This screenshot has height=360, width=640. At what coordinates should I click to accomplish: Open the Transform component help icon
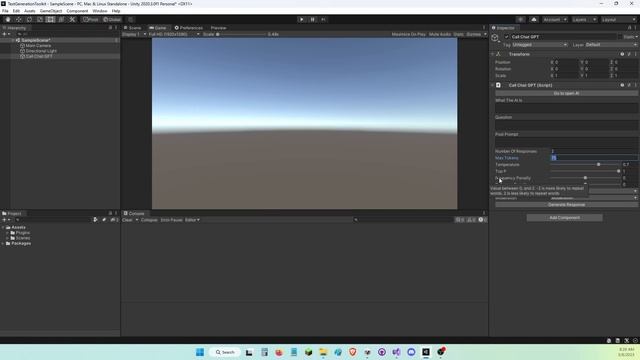pos(622,54)
